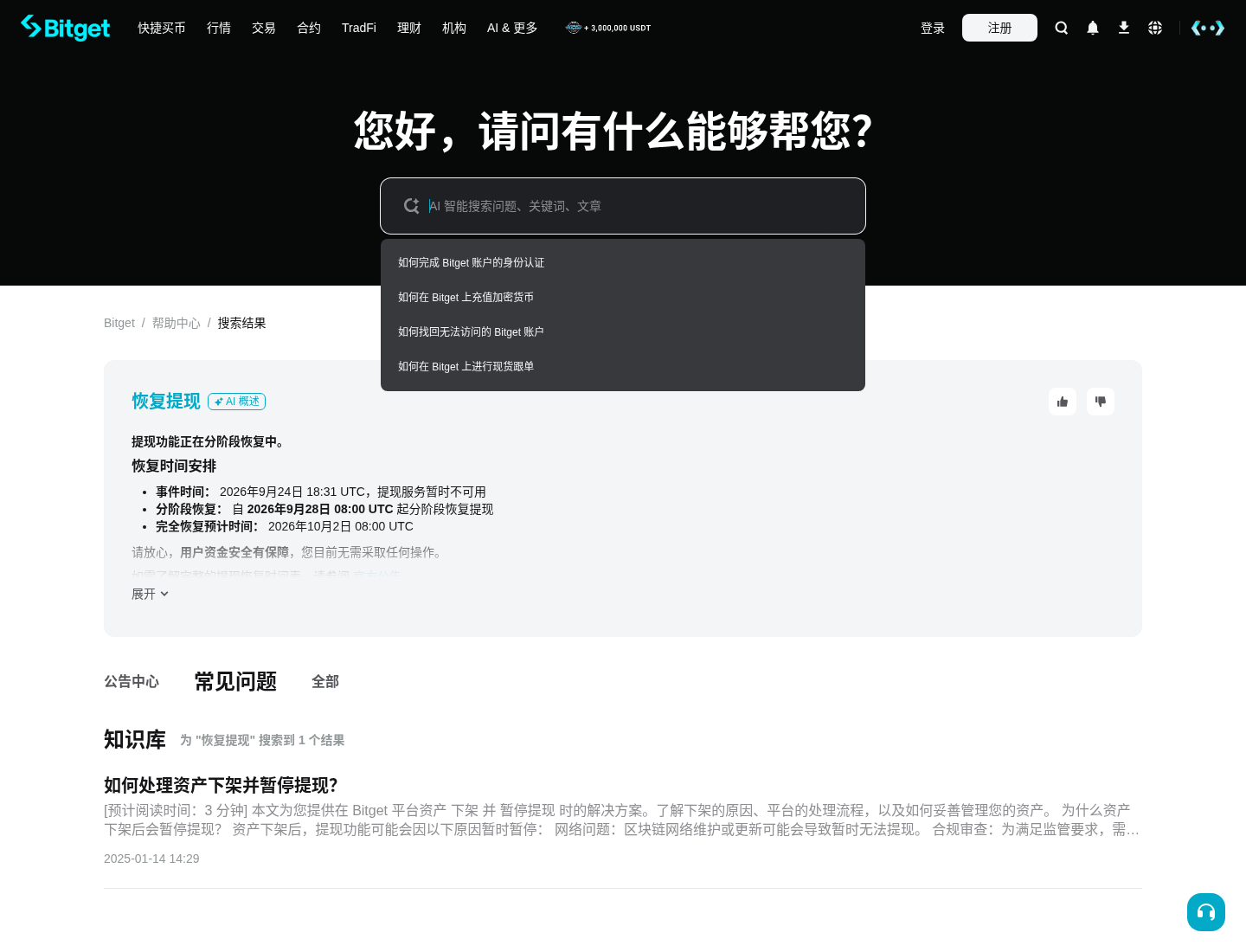Click the 事件时间 bullet line

[x=321, y=492]
